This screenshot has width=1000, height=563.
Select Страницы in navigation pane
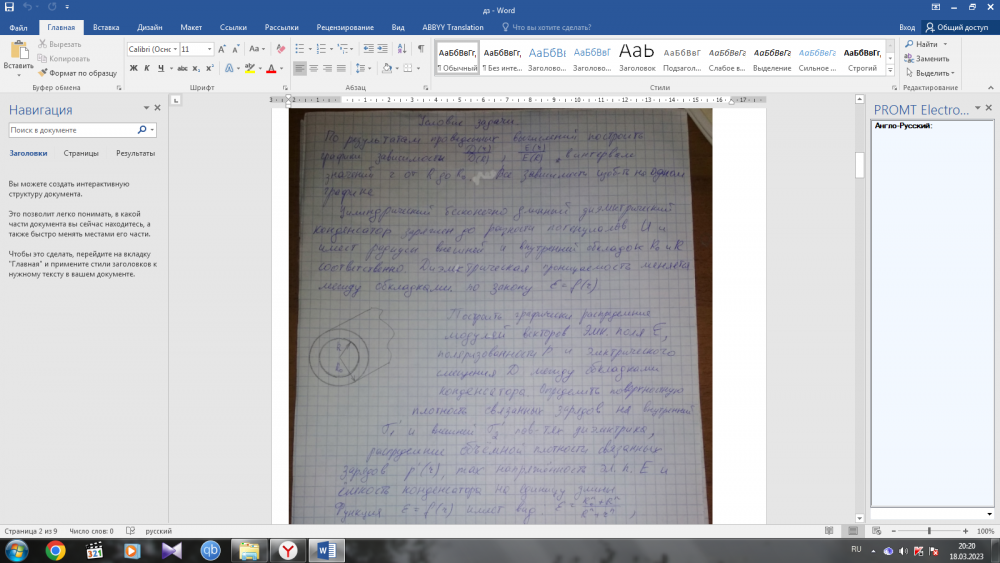pos(81,154)
